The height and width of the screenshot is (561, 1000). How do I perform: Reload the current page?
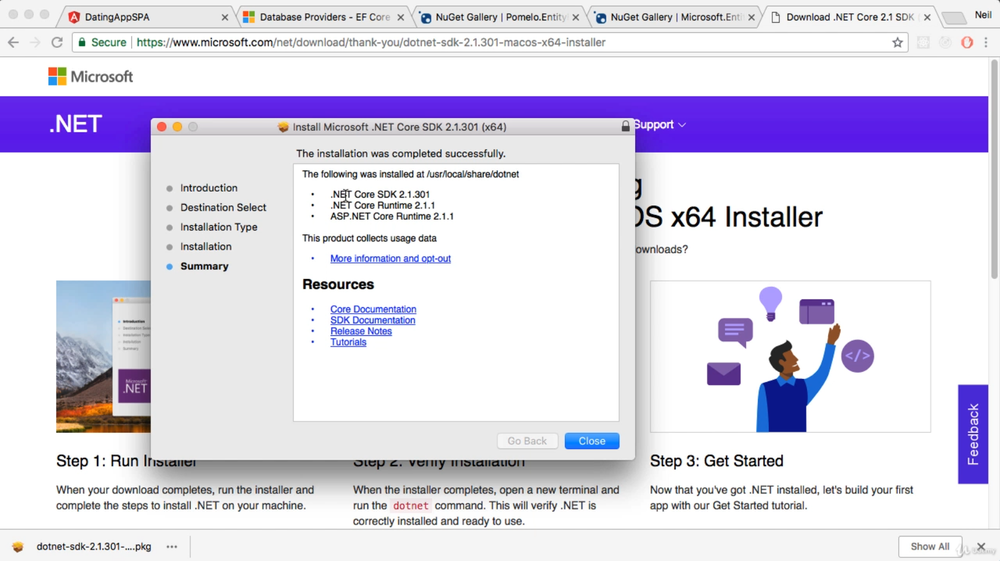pyautogui.click(x=57, y=42)
